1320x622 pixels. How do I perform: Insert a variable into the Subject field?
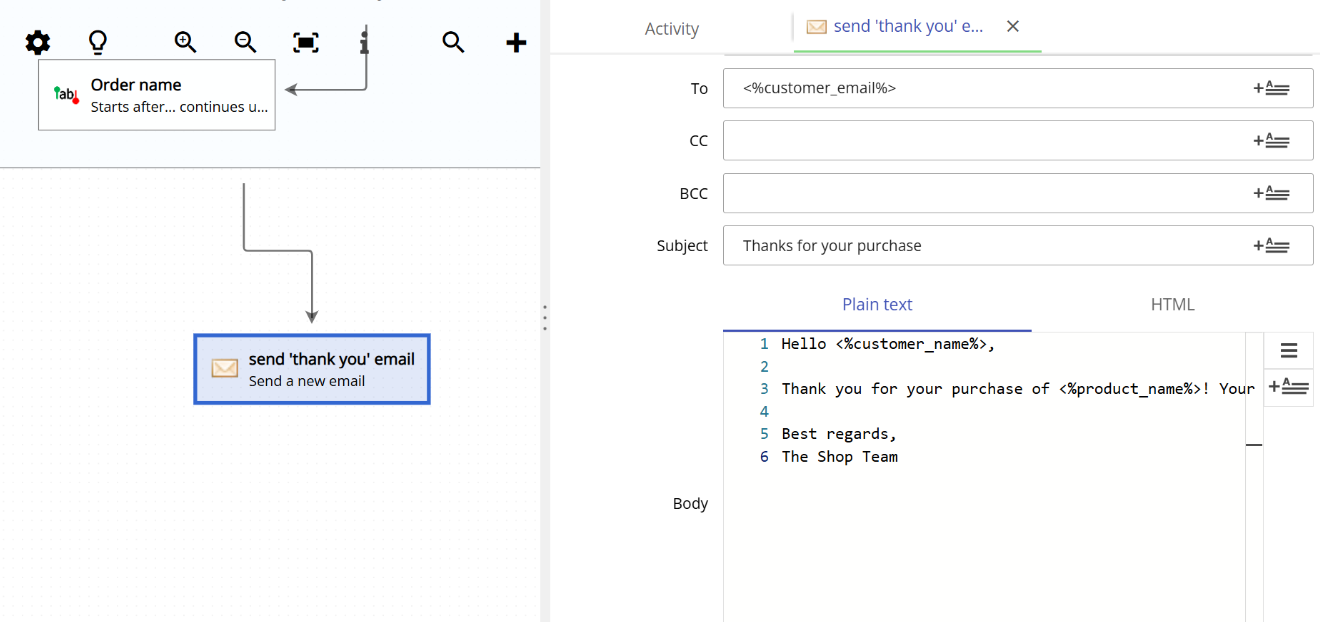pos(1272,245)
